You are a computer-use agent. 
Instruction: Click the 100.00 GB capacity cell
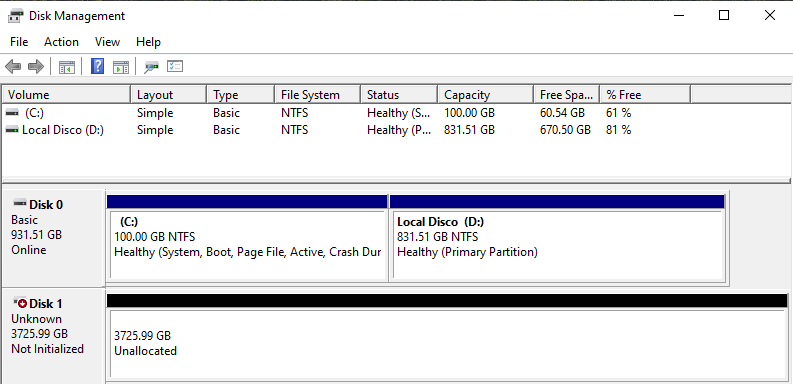(x=469, y=113)
